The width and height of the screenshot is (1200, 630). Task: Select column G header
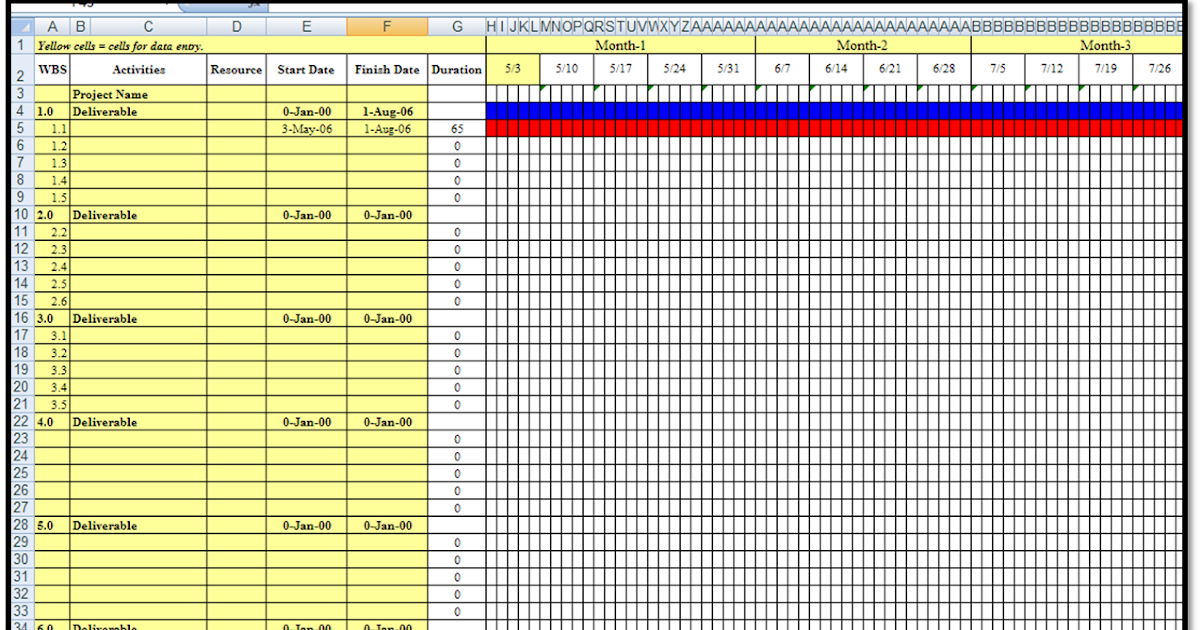(x=457, y=27)
